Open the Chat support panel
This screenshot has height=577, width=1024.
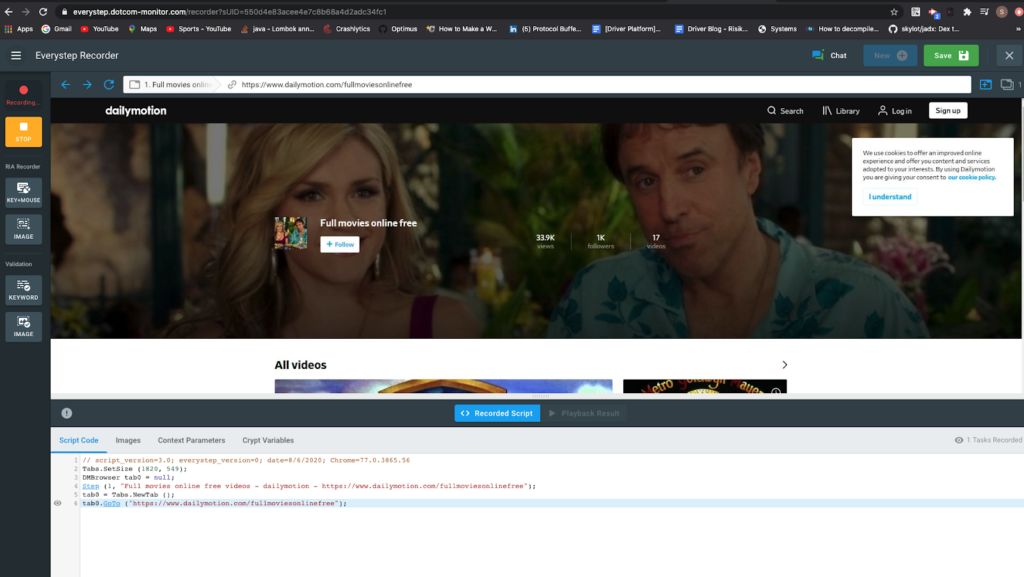pyautogui.click(x=829, y=55)
